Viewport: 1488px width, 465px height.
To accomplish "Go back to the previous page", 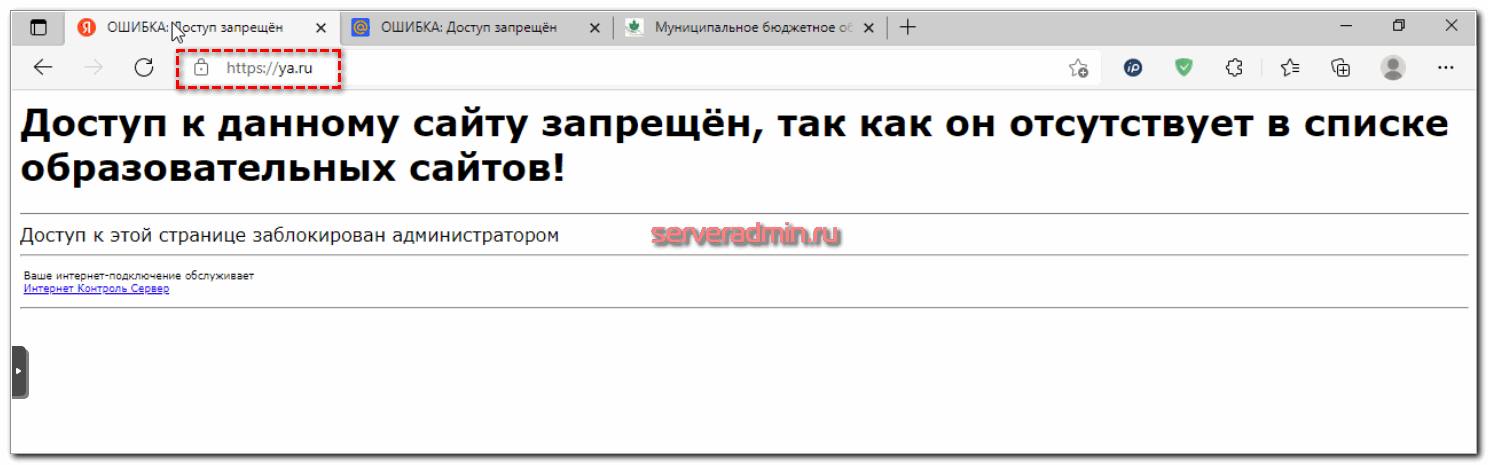I will (43, 68).
